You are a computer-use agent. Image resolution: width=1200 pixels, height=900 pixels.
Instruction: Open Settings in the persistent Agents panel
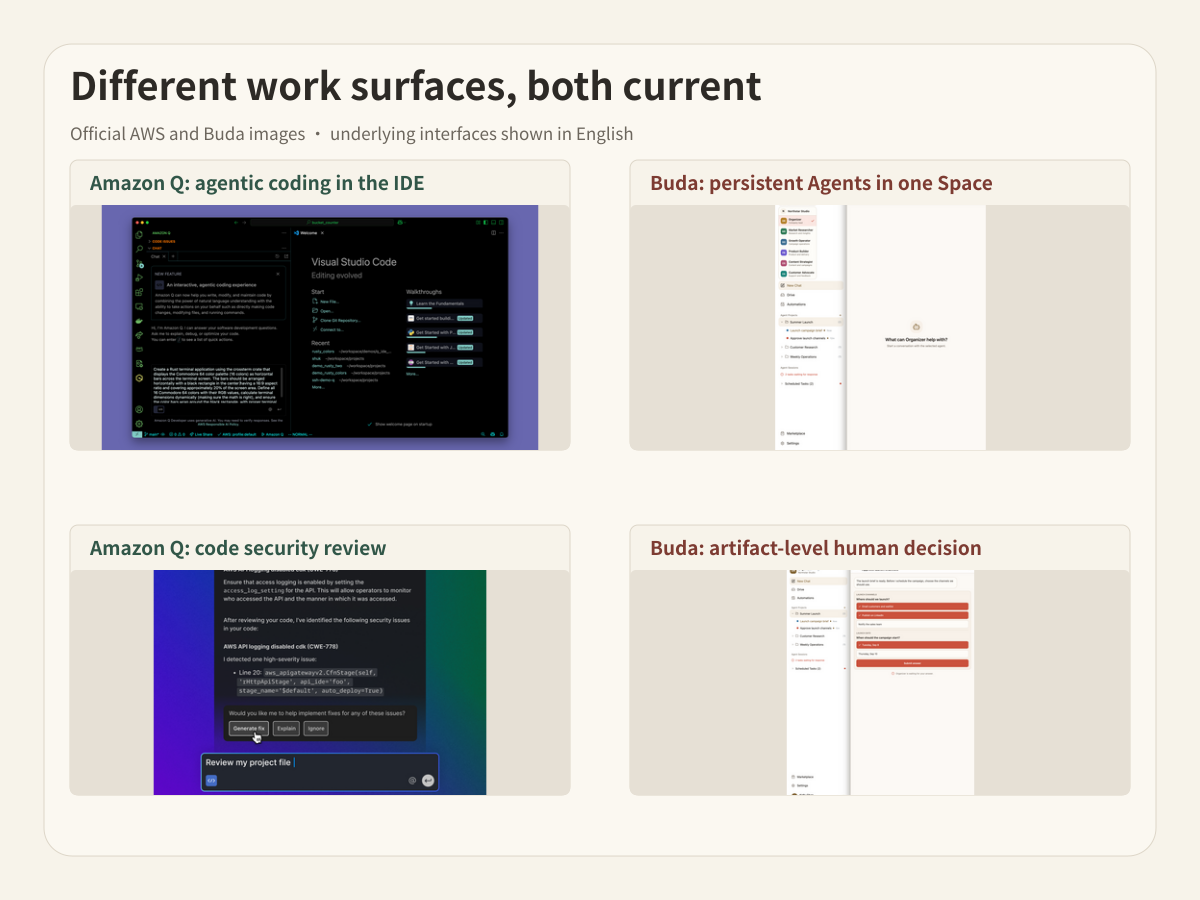coord(790,443)
